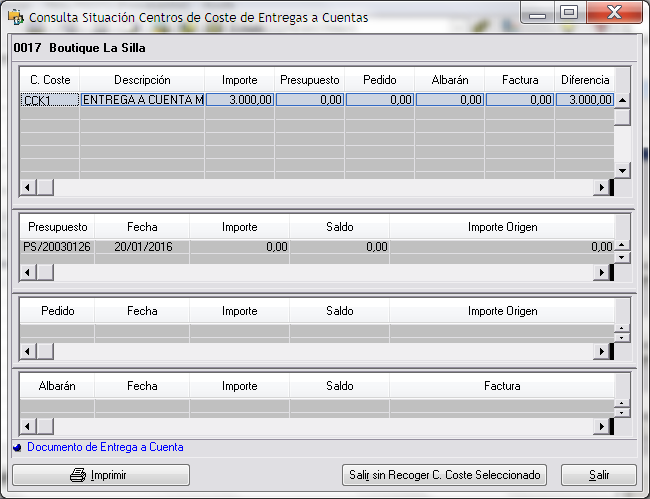The width and height of the screenshot is (650, 499).
Task: Click Albarán header in cost center table
Action: [450, 80]
